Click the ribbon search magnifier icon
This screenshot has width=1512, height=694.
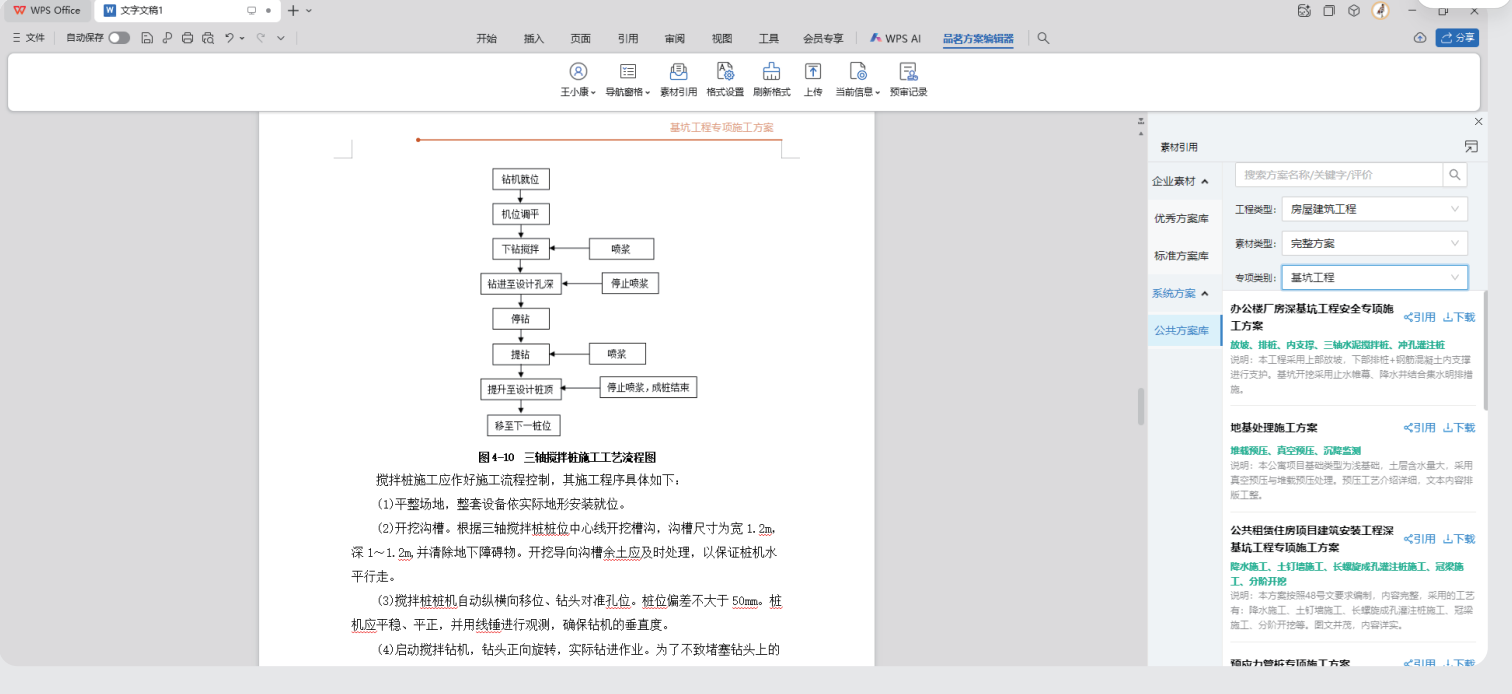click(1043, 38)
